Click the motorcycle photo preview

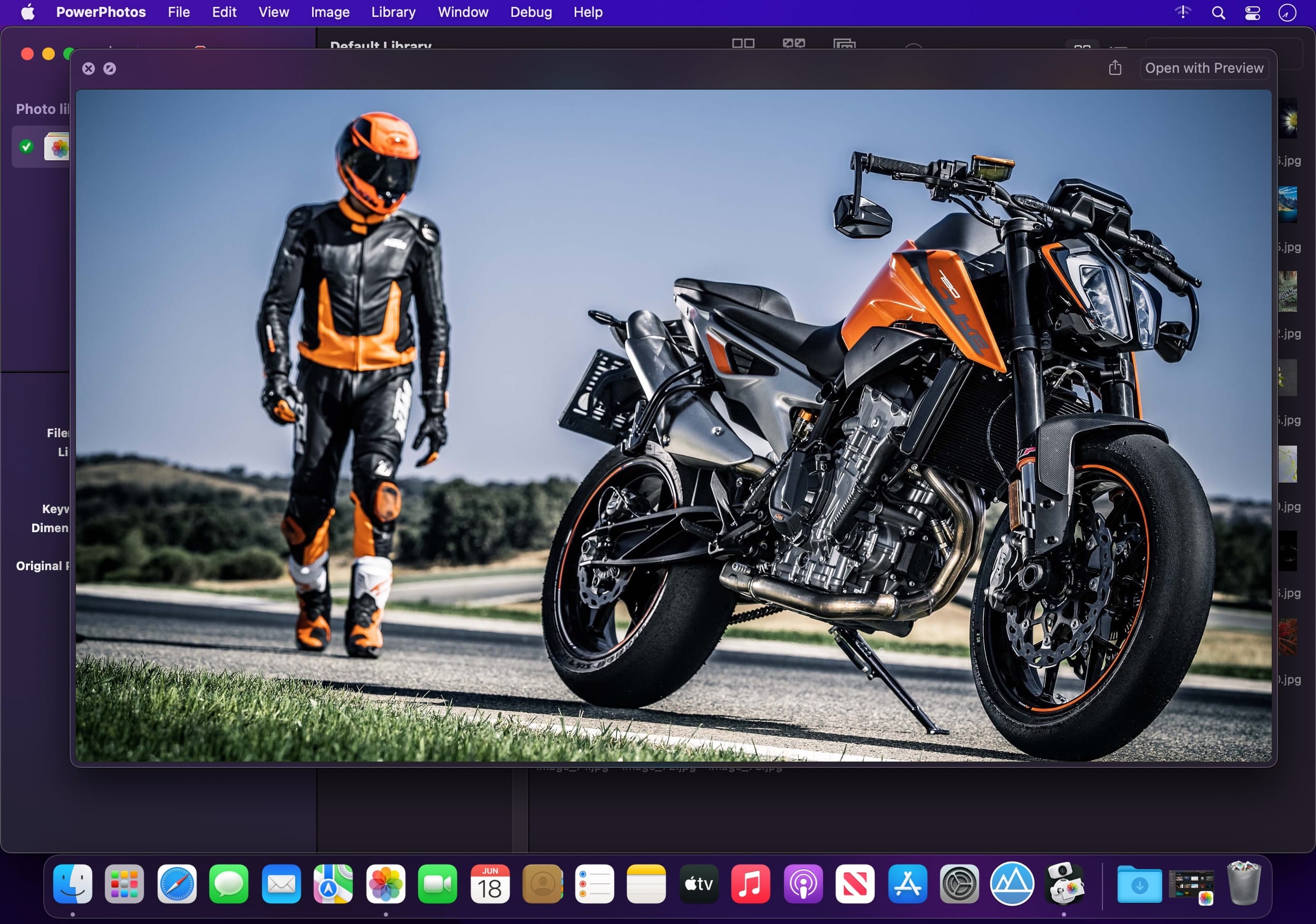[x=673, y=425]
